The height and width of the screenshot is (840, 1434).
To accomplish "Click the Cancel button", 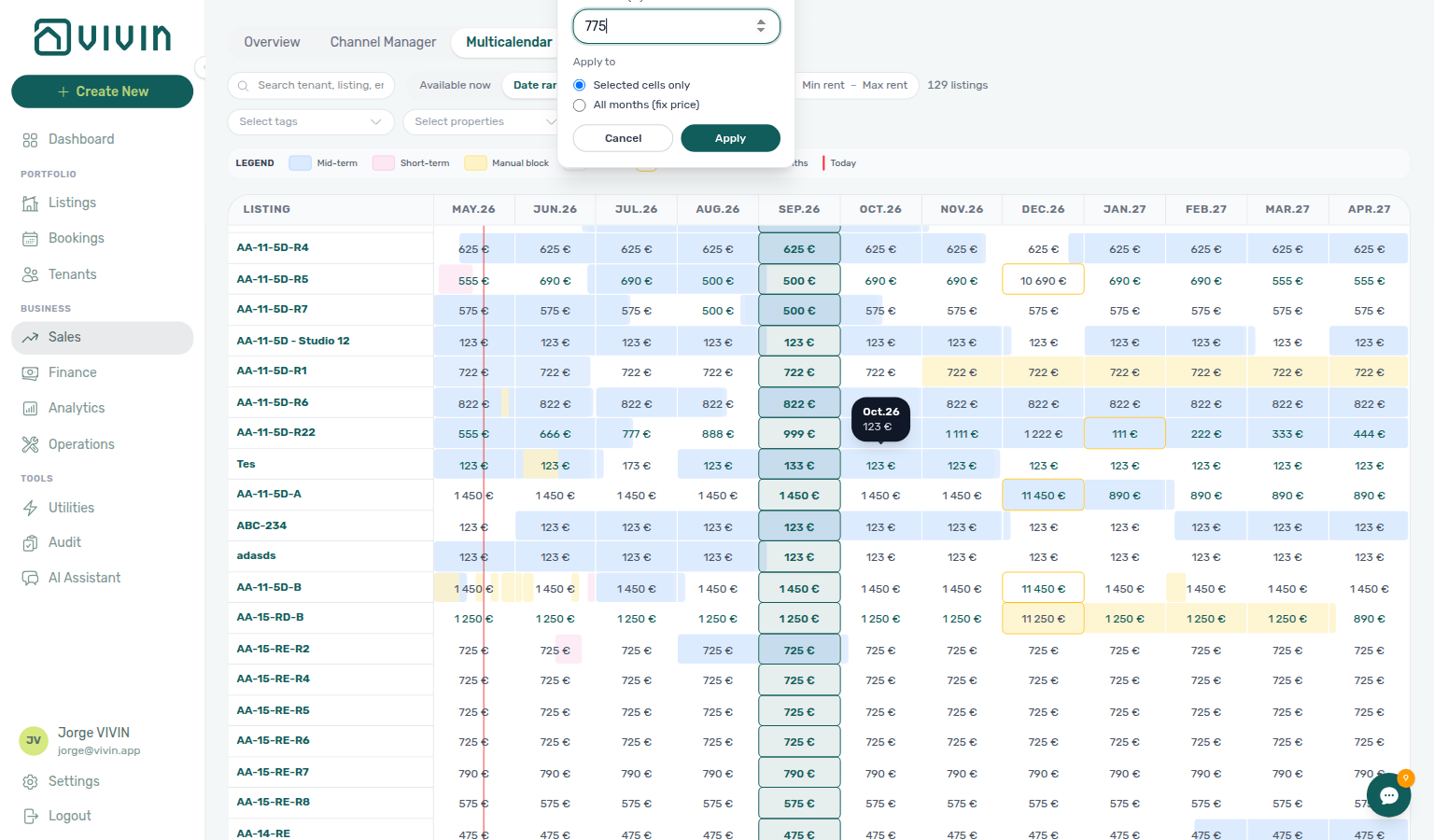I will point(623,138).
